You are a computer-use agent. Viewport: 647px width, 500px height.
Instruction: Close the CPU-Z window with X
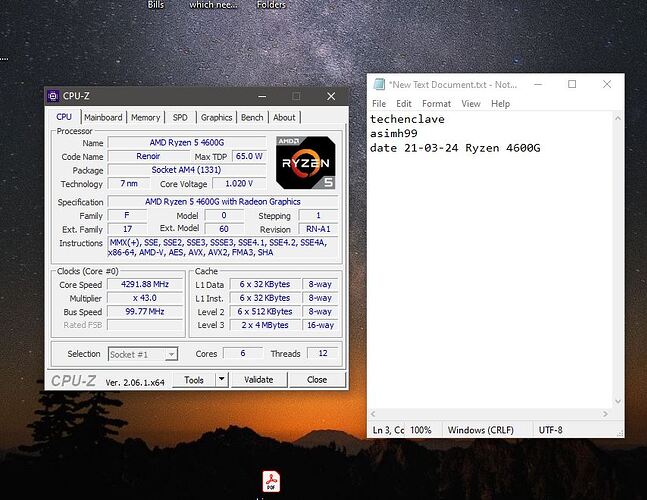(331, 96)
